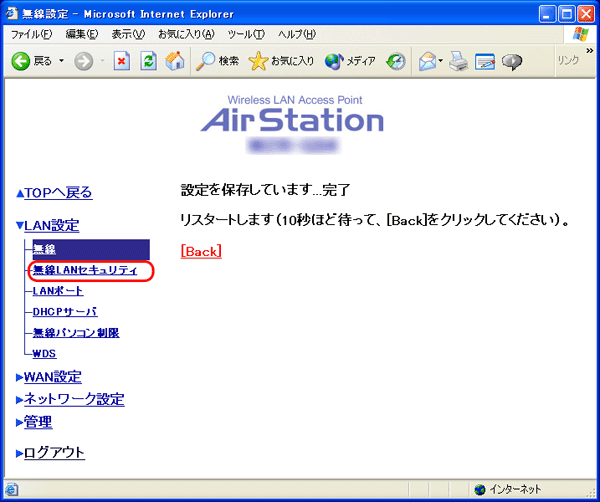Click the red [Back] link
This screenshot has height=502, width=600.
point(201,251)
